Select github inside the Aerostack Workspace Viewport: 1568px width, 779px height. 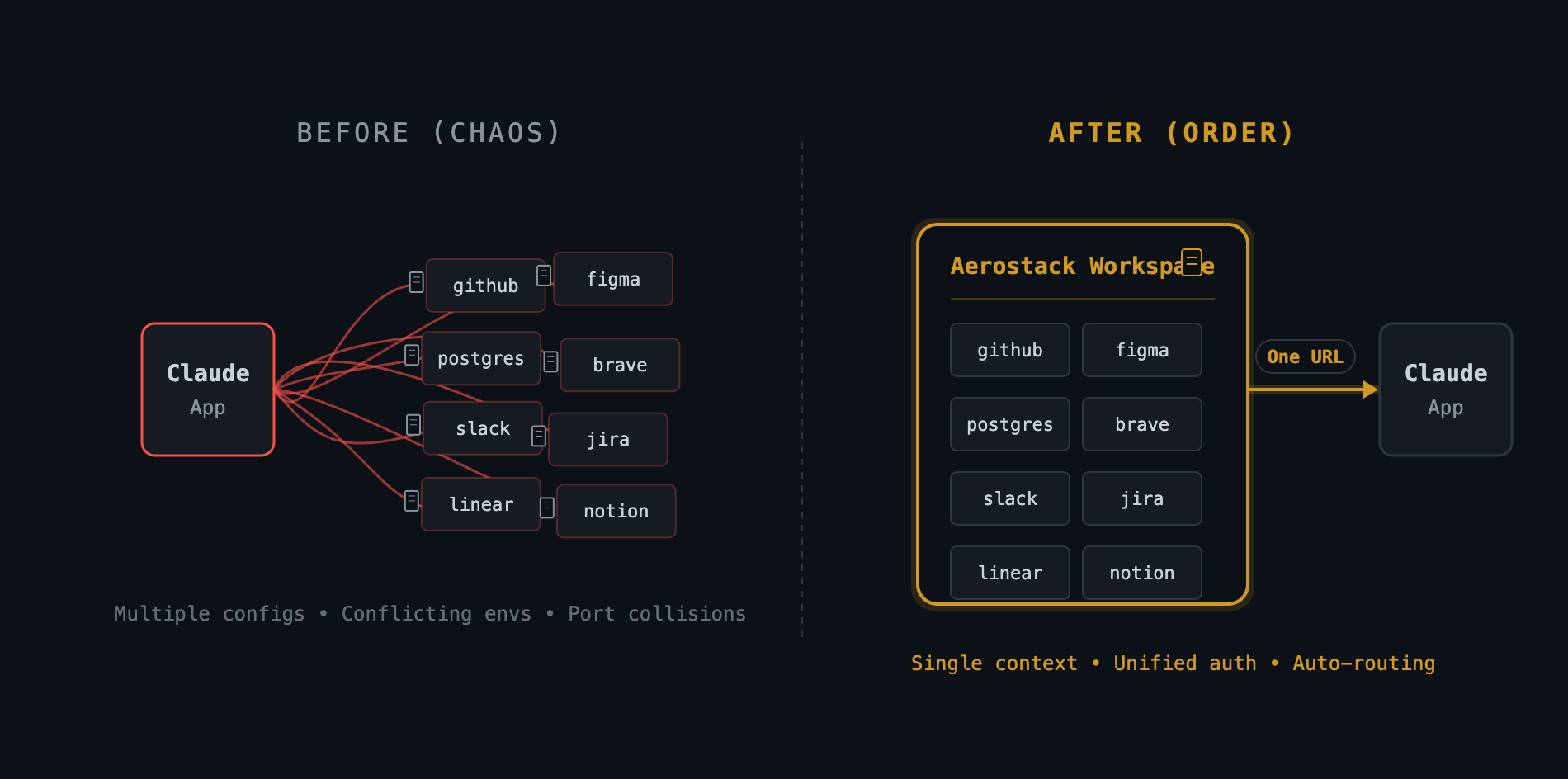point(1009,350)
